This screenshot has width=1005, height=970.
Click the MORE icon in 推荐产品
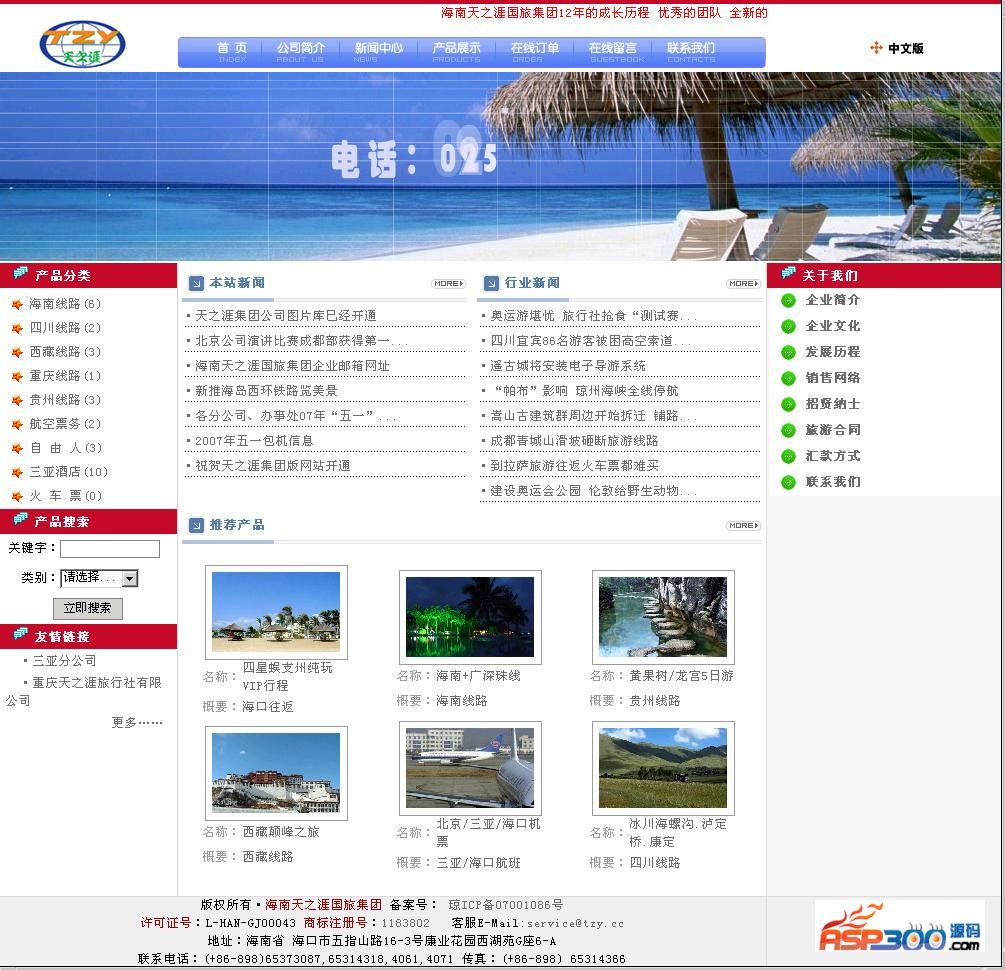point(743,525)
